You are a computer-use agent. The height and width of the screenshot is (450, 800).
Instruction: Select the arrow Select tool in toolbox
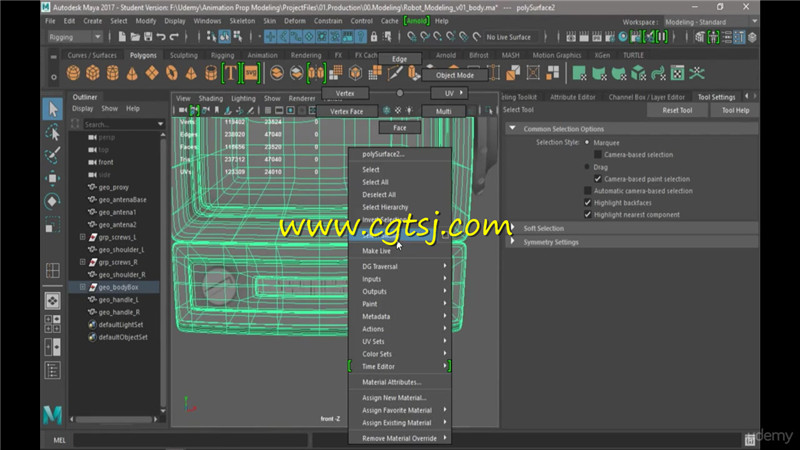point(53,109)
